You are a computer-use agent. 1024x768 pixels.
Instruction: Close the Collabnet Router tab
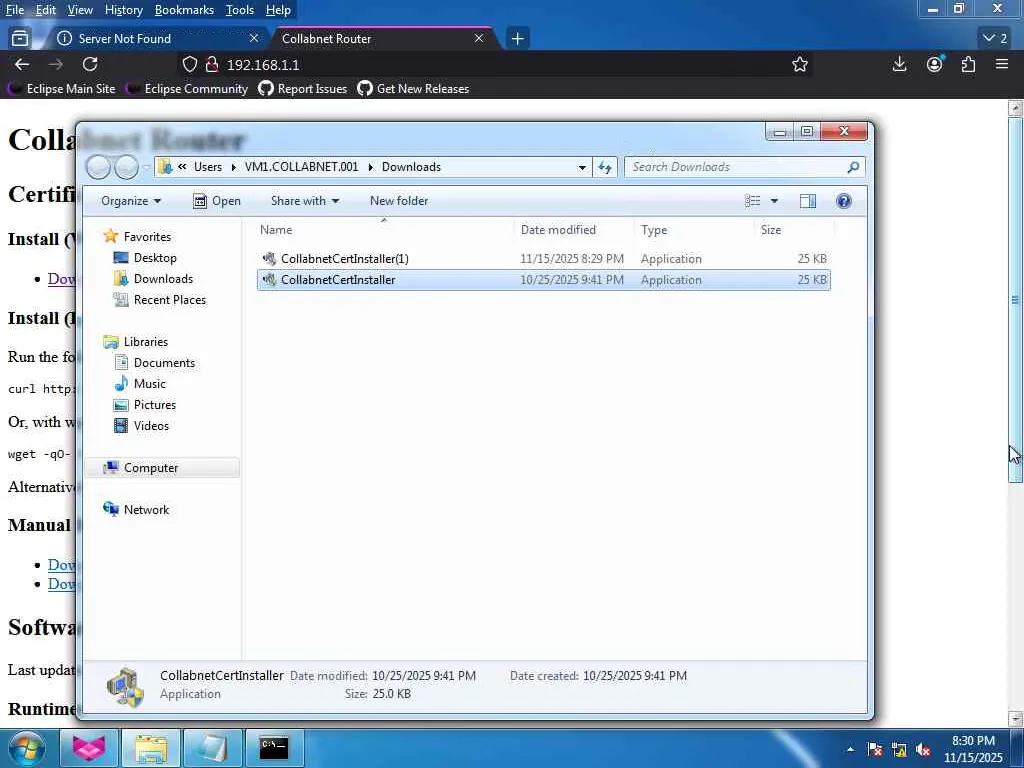pos(479,39)
